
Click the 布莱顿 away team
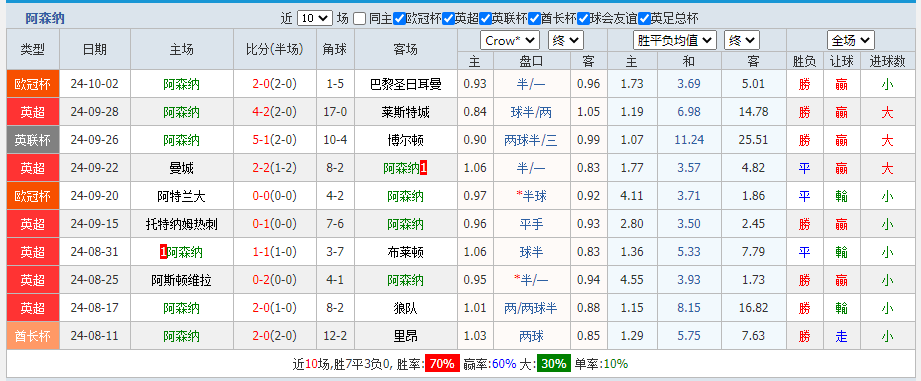pos(406,252)
